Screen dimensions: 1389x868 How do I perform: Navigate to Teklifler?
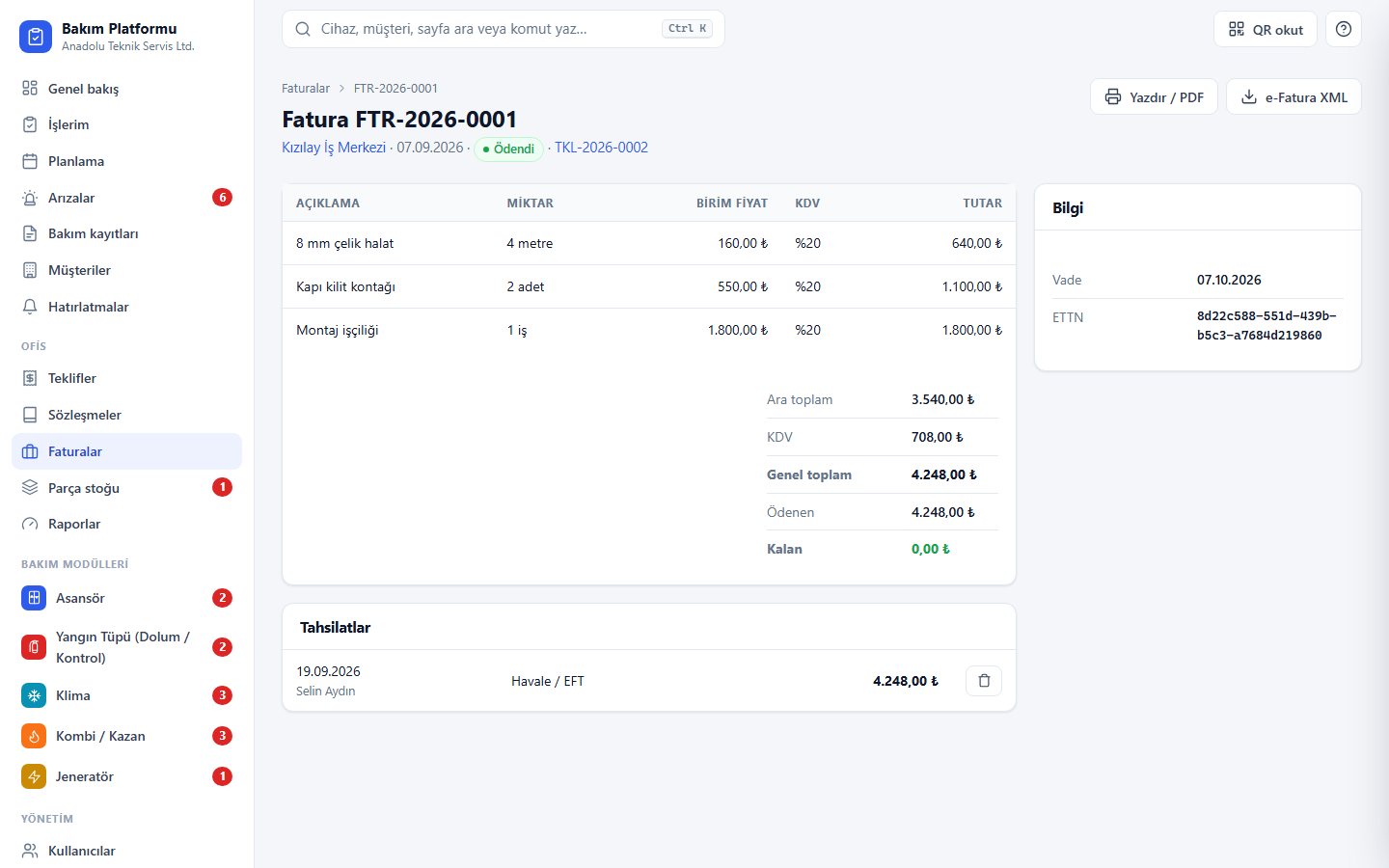coord(126,378)
